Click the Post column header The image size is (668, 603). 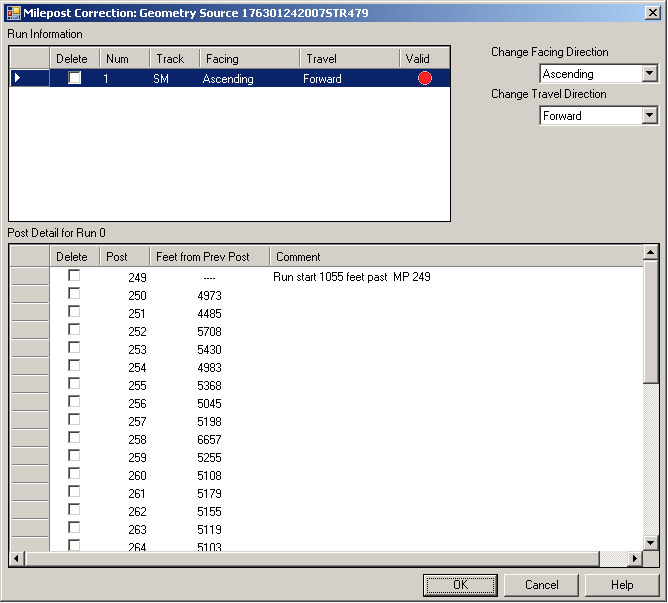pos(124,257)
